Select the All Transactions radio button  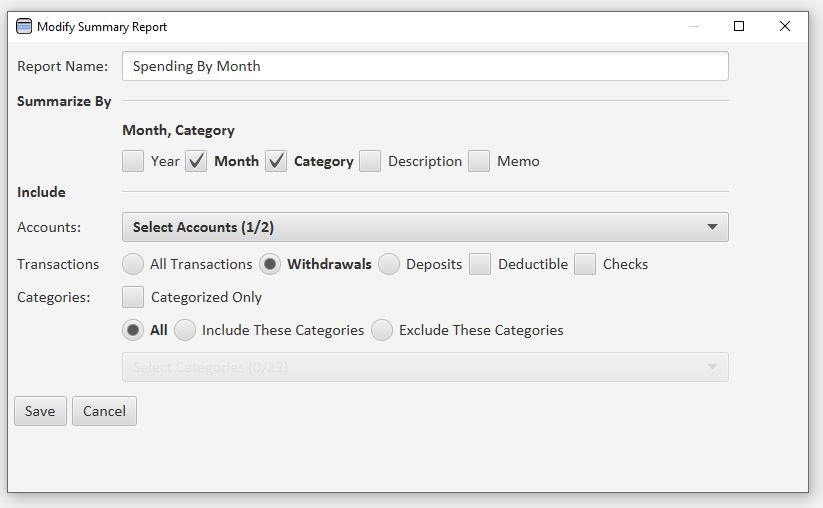coord(133,264)
